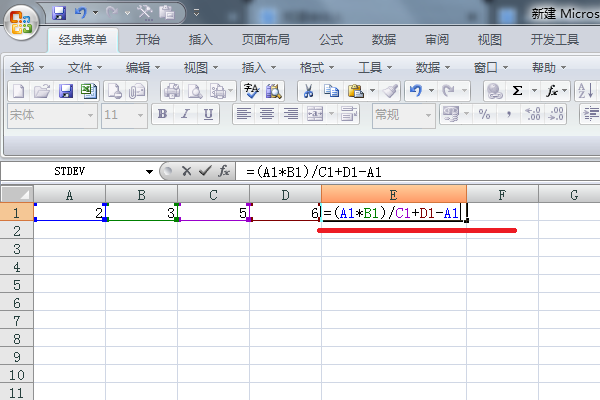Screen dimensions: 600x400
Task: Decrease decimal places icon
Action: (x=556, y=114)
